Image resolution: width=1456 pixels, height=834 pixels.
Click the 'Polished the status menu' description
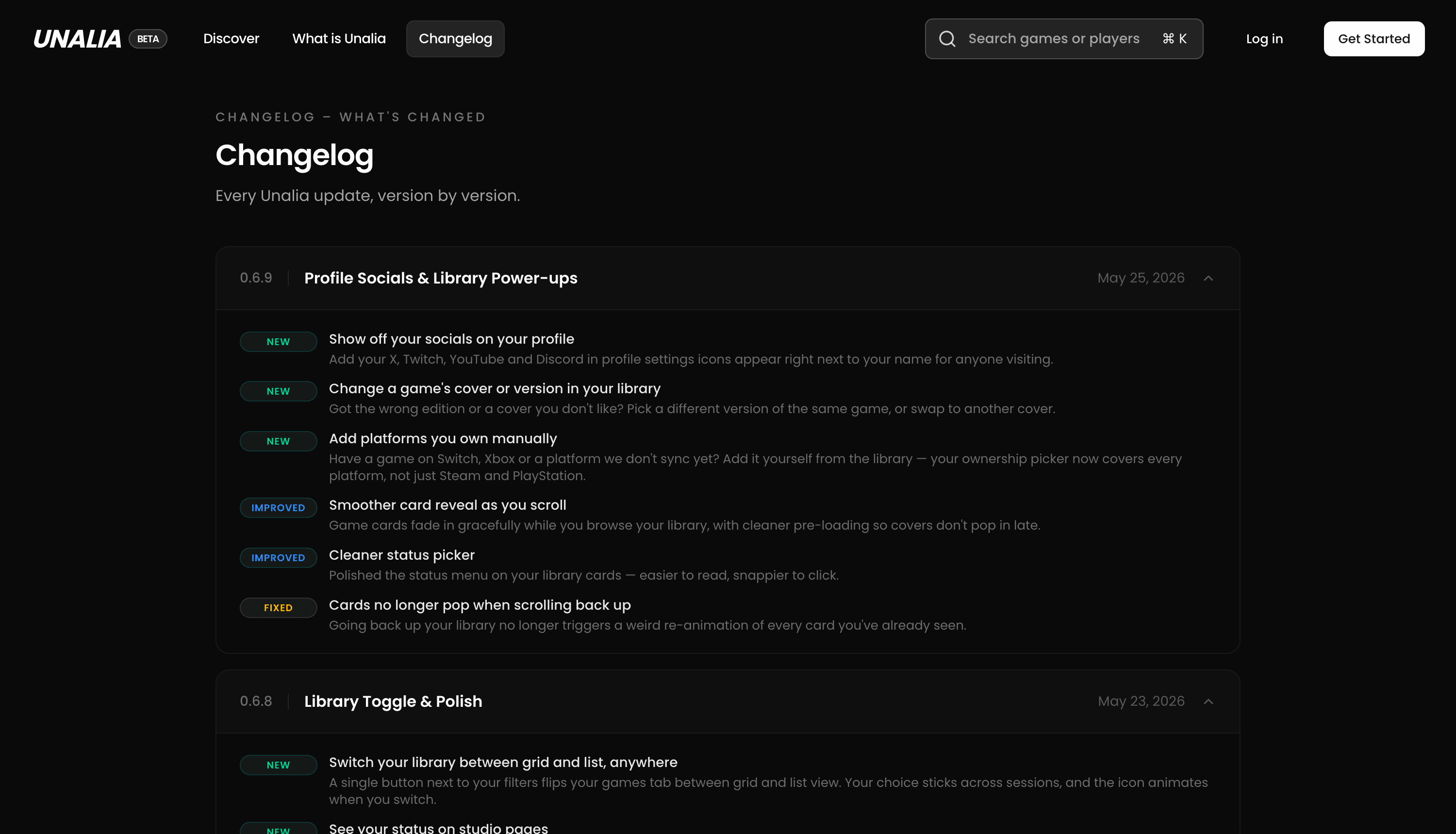[x=583, y=575]
